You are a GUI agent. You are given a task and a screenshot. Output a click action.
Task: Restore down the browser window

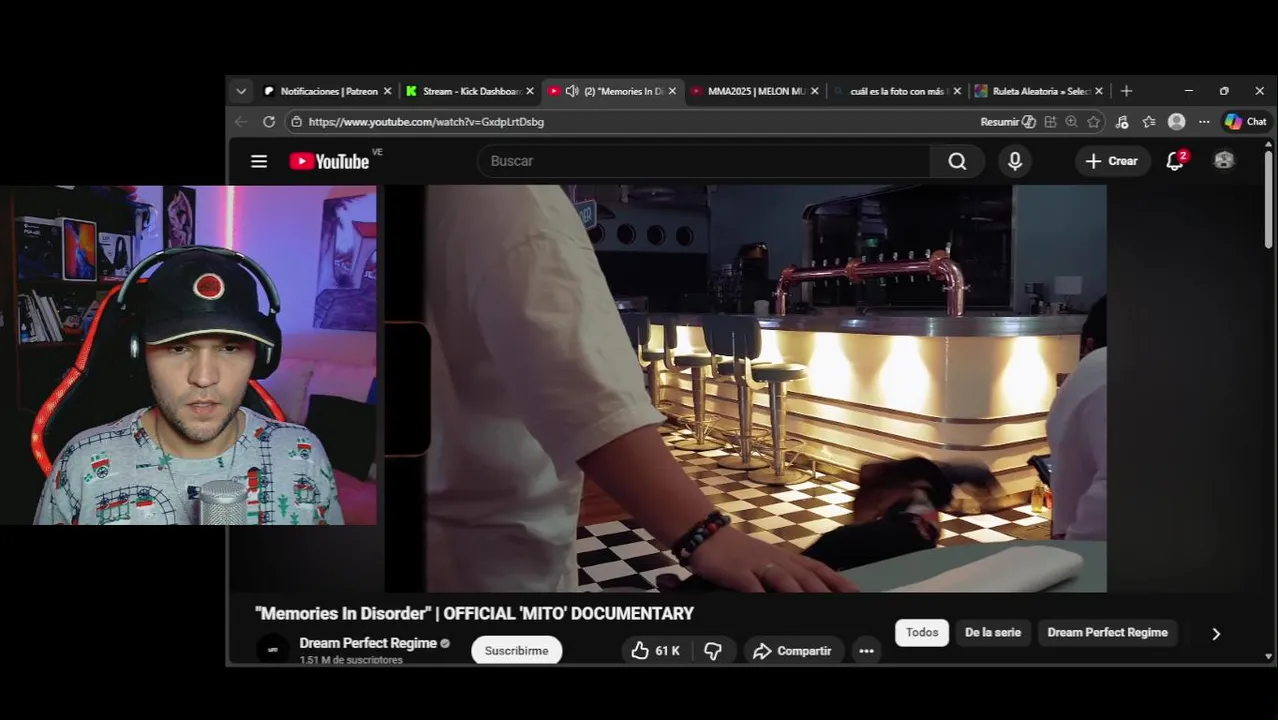1224,91
